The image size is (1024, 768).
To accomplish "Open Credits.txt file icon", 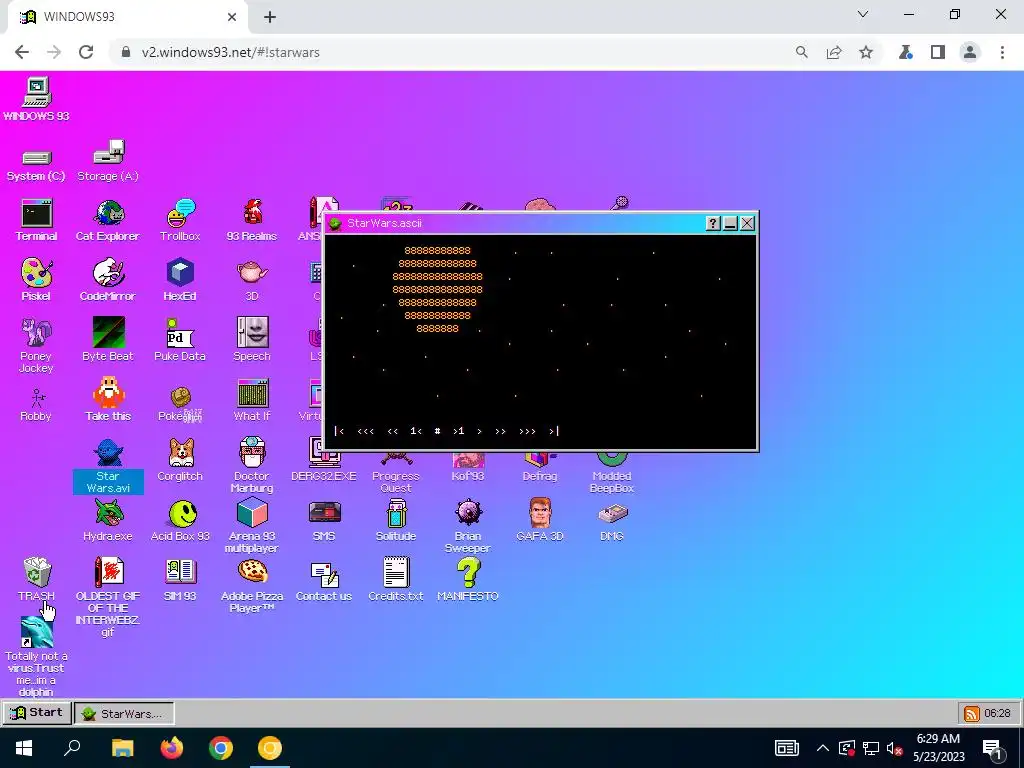I will [x=396, y=572].
